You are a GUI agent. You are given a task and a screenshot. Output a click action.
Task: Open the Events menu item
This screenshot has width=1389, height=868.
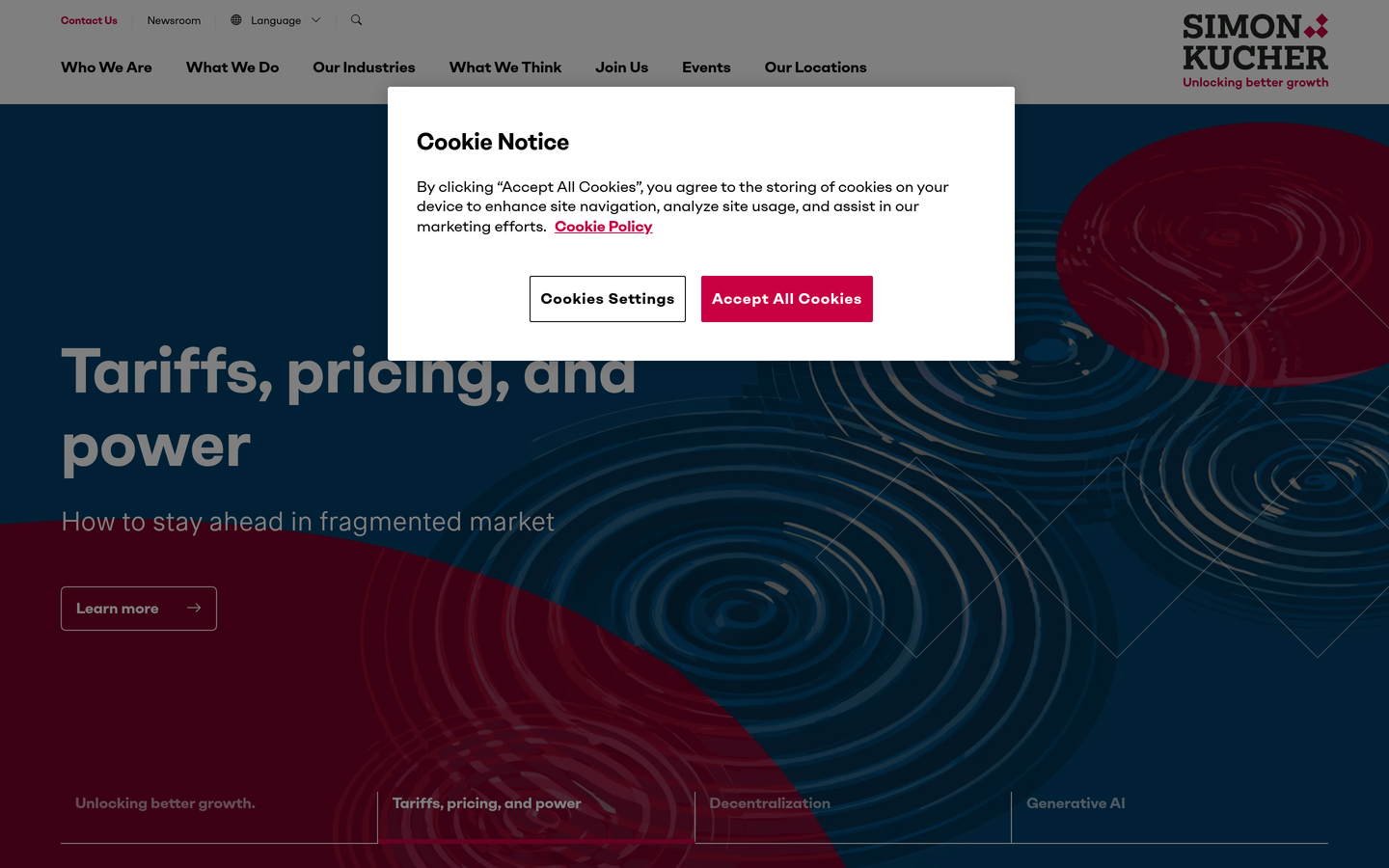coord(706,68)
